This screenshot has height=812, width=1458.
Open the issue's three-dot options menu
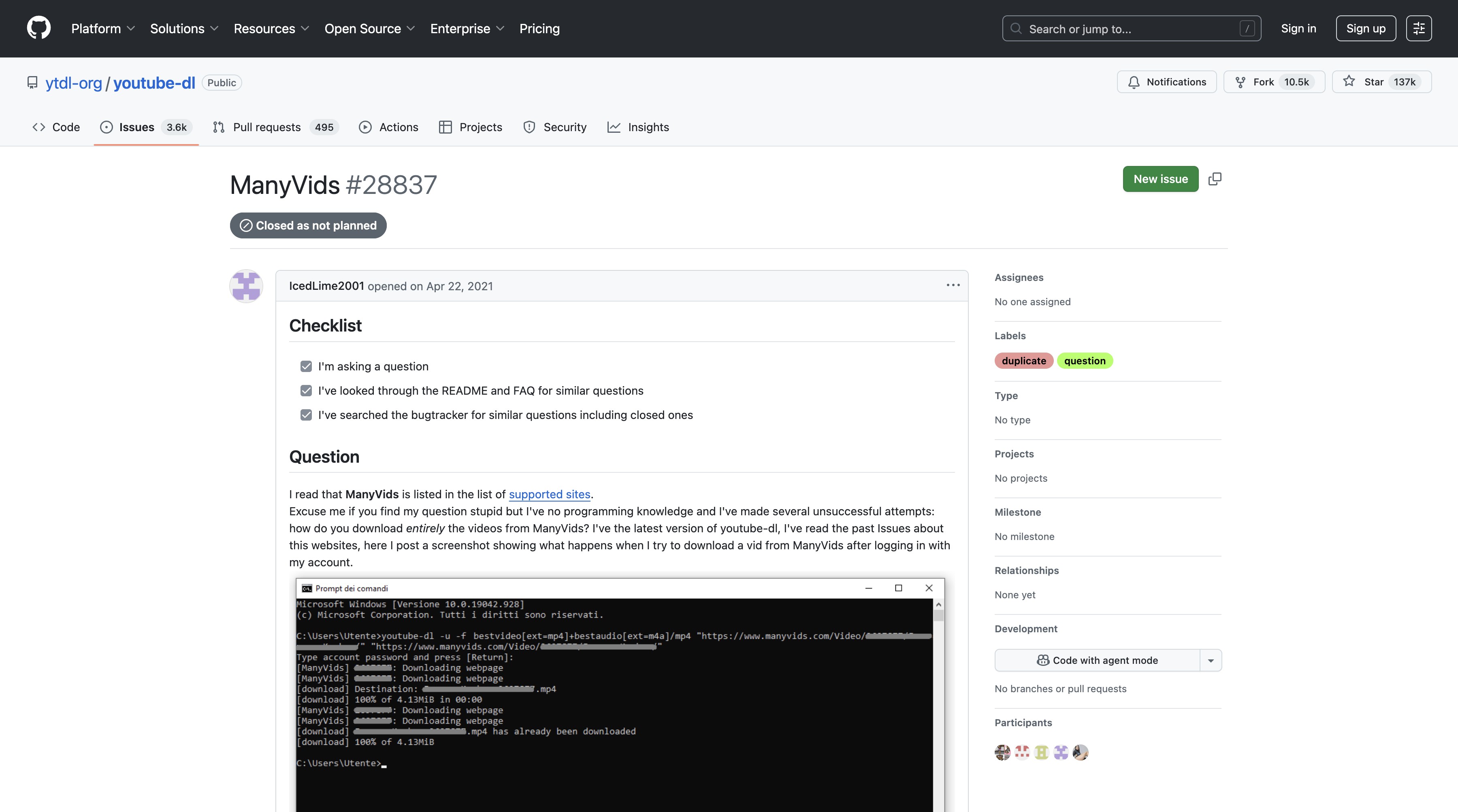(953, 285)
